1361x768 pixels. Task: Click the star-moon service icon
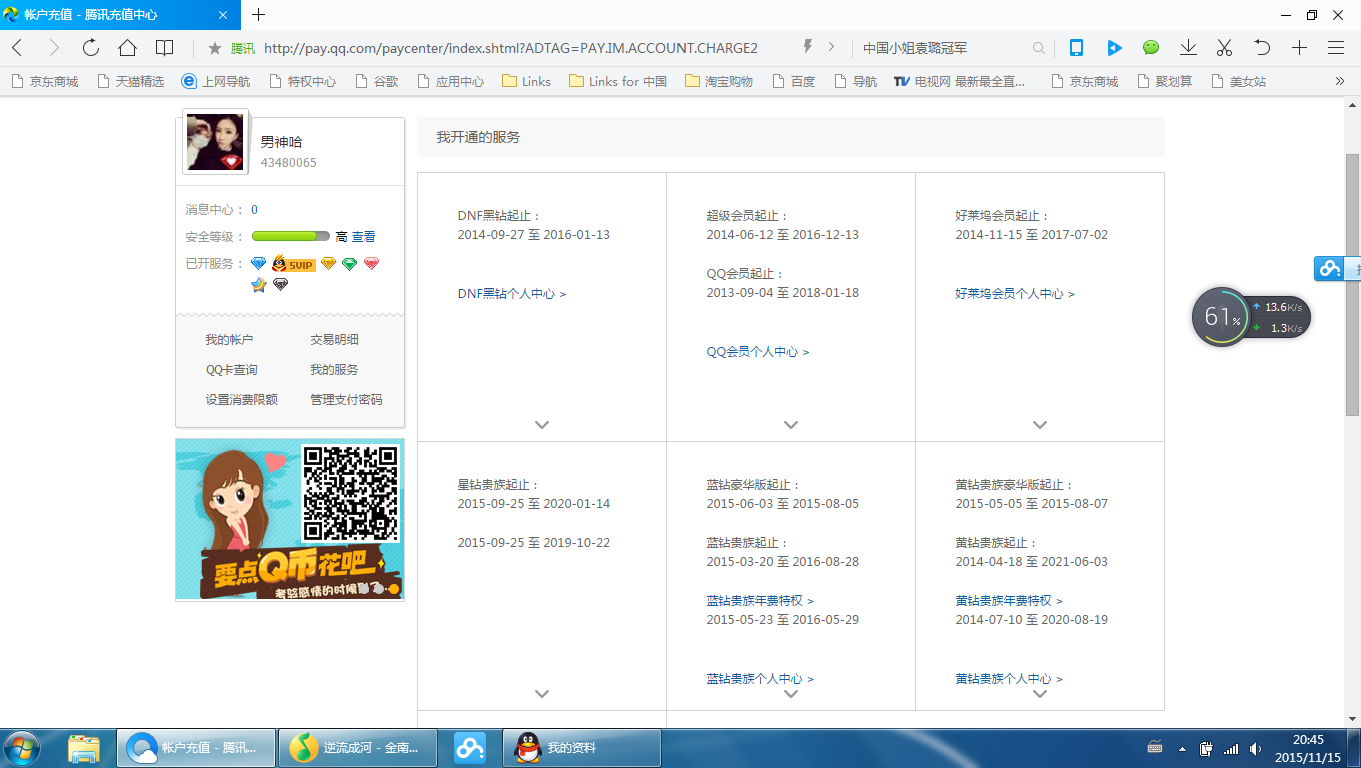(x=259, y=285)
